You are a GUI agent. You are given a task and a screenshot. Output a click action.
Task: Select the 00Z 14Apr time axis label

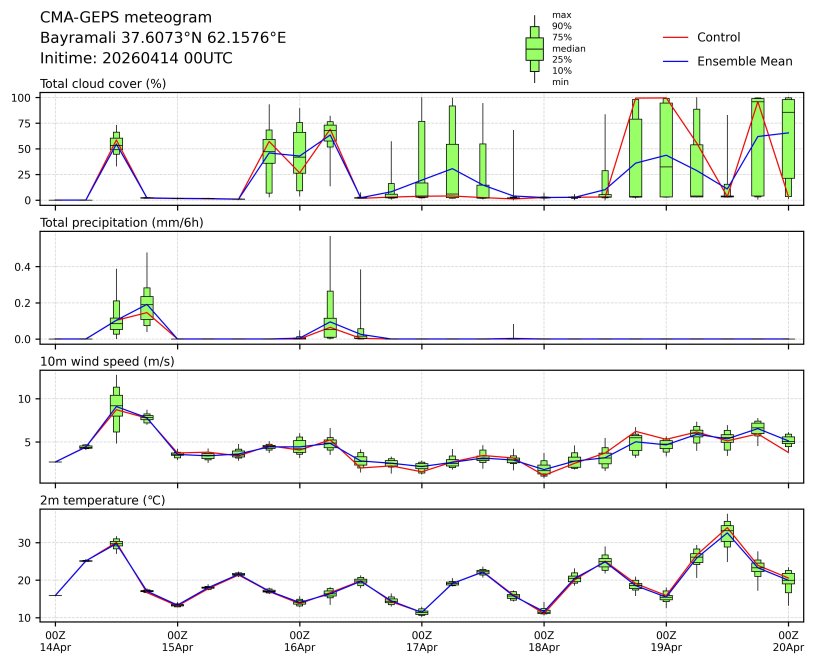(x=55, y=641)
